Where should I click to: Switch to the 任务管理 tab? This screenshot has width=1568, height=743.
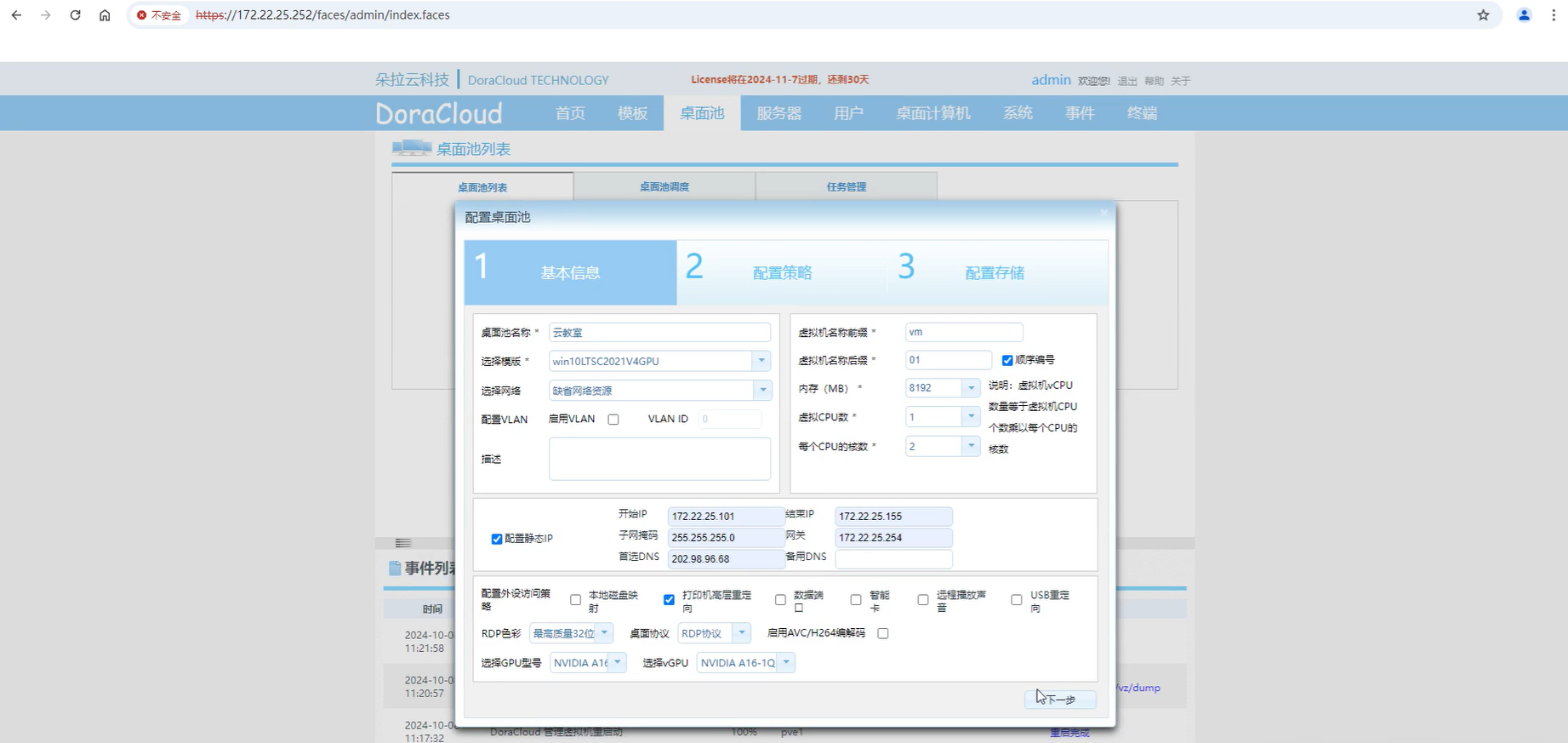[847, 186]
